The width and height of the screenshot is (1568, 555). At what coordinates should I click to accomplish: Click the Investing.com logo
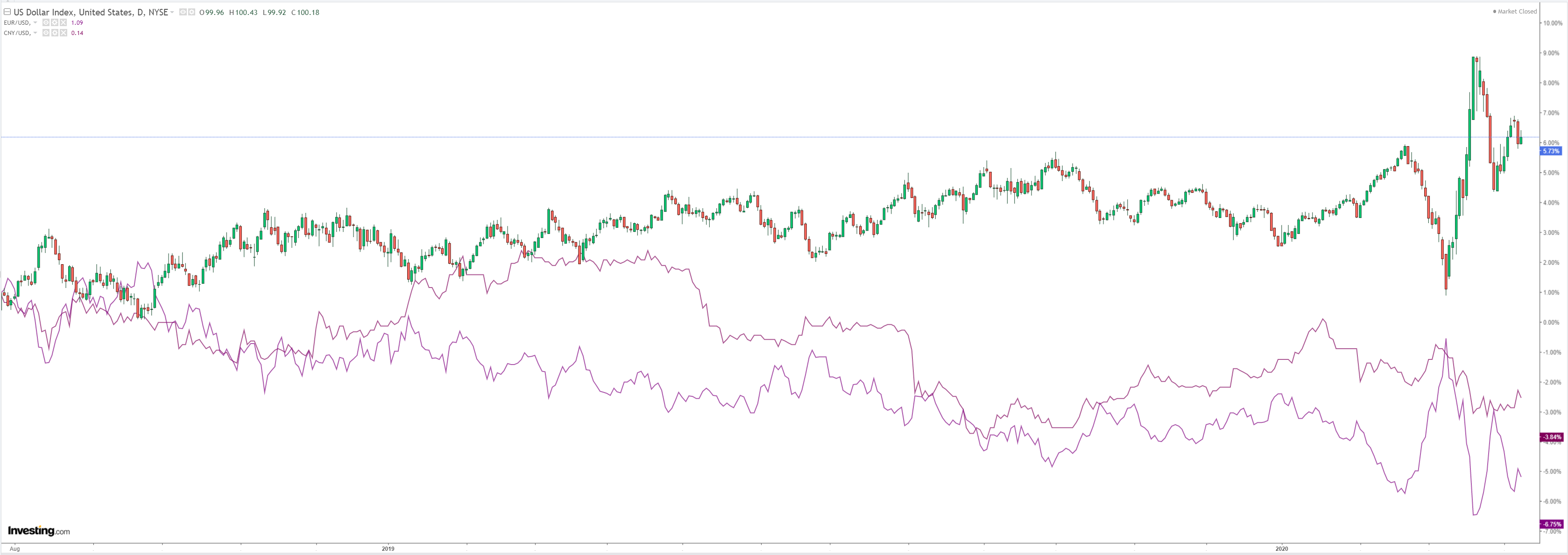point(39,531)
